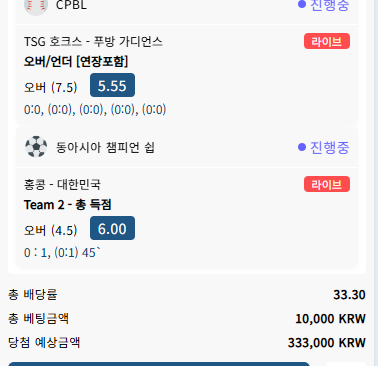Click the 라이브 badge for 홍콩 match

click(327, 184)
